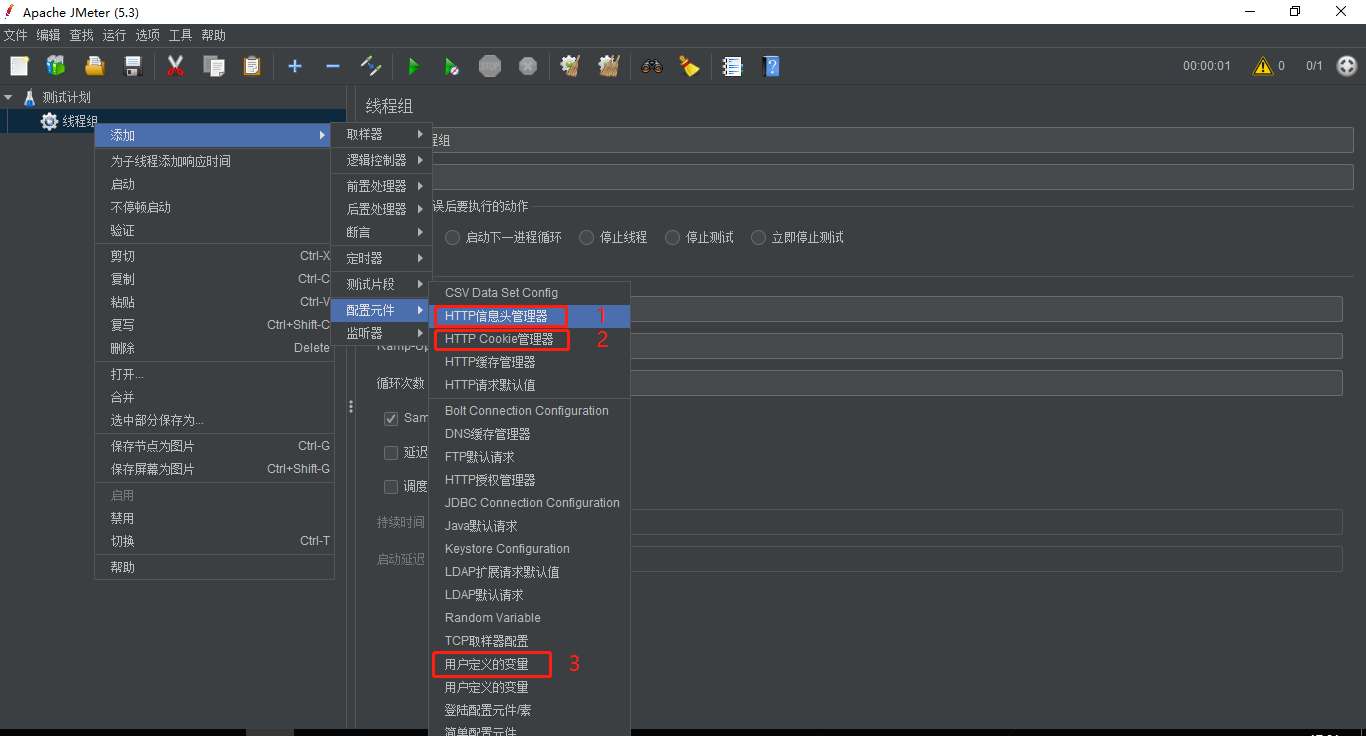The height and width of the screenshot is (736, 1366).
Task: Expand the 断言 submenu
Action: coord(381,232)
